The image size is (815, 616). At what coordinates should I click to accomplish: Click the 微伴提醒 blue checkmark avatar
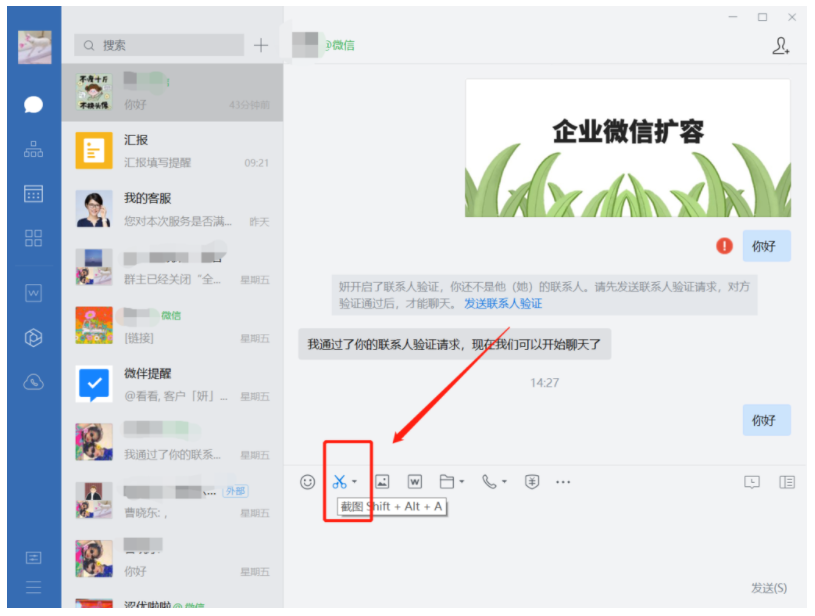coord(94,384)
